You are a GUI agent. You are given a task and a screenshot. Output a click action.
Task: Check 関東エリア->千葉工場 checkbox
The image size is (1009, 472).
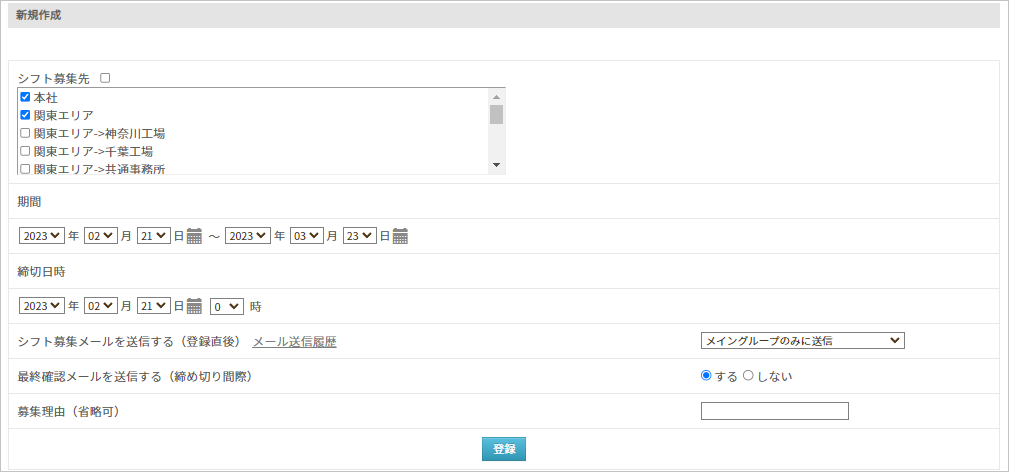tap(25, 151)
